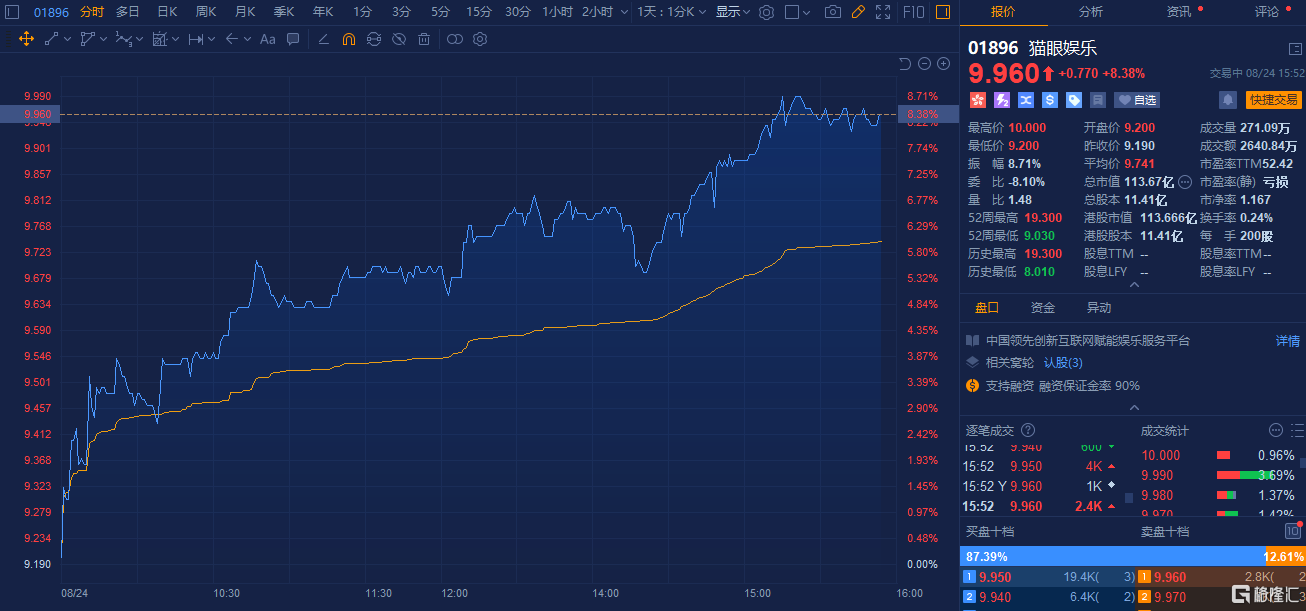Click the 快捷交易 quick trade button
Image resolution: width=1306 pixels, height=611 pixels.
[1272, 100]
